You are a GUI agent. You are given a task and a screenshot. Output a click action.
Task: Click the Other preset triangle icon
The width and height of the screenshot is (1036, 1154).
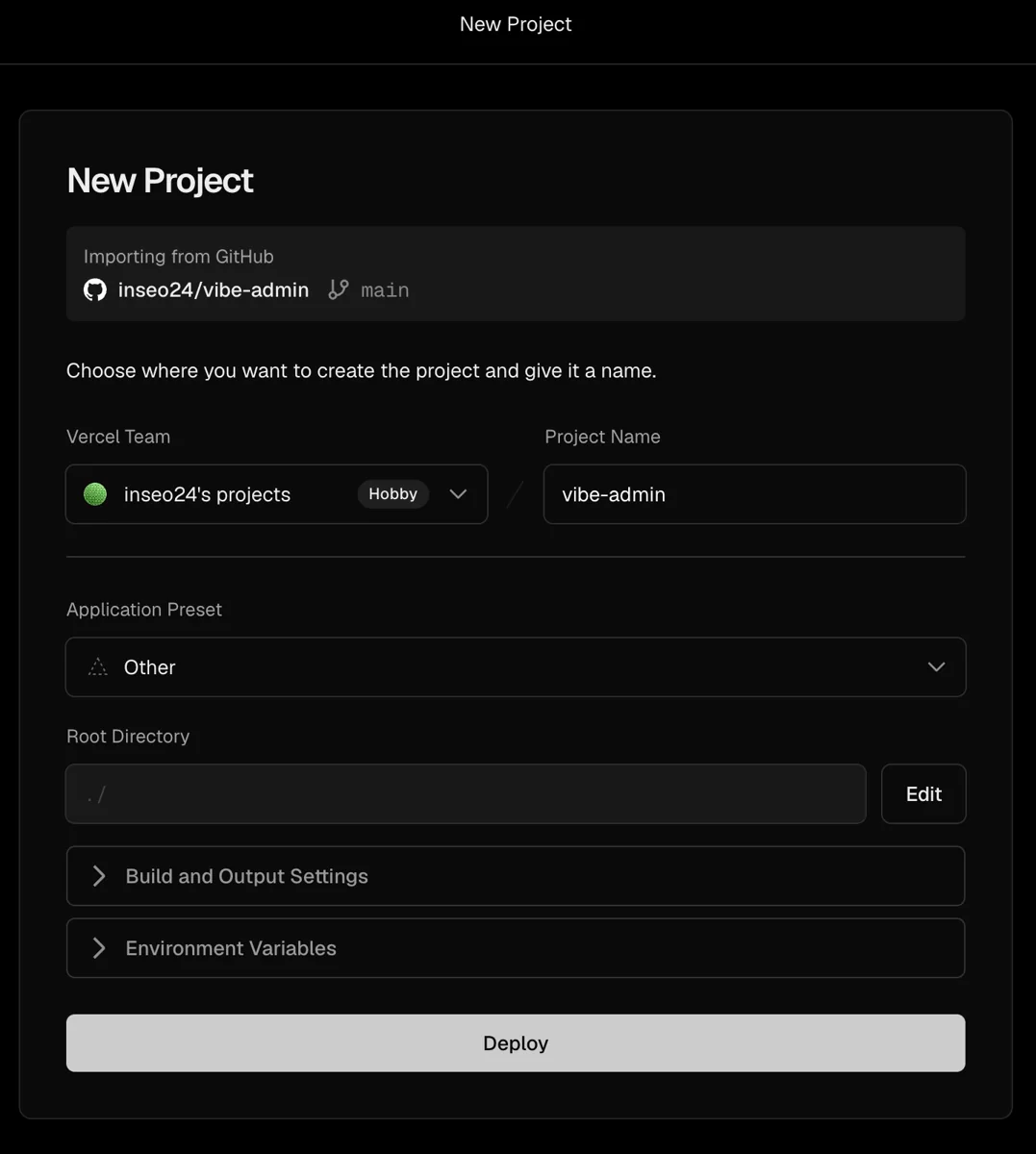coord(98,666)
